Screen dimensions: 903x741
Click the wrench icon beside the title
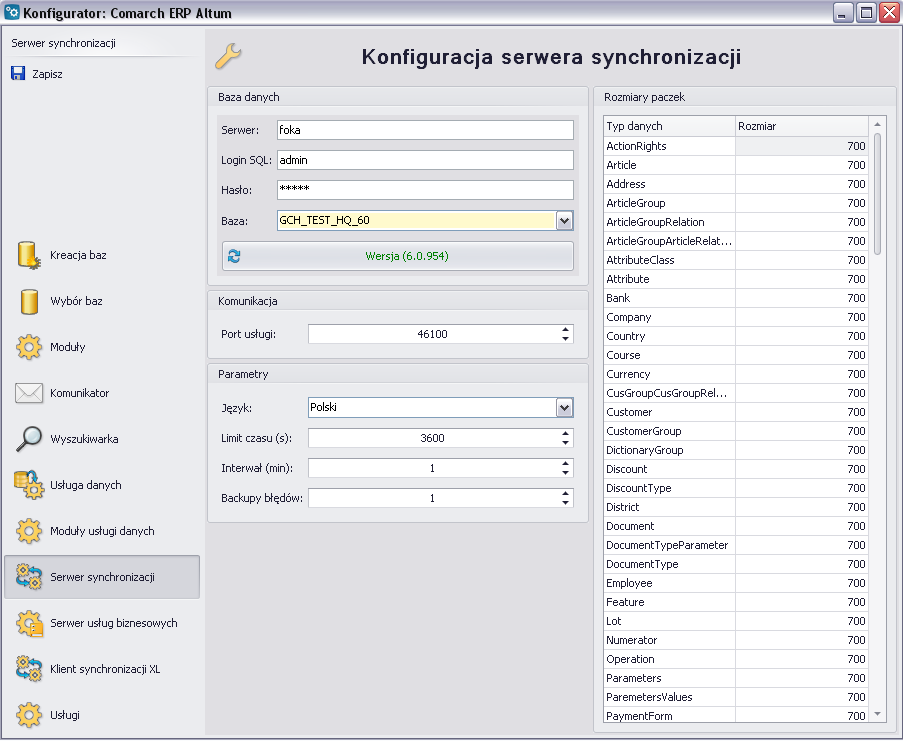coord(228,56)
